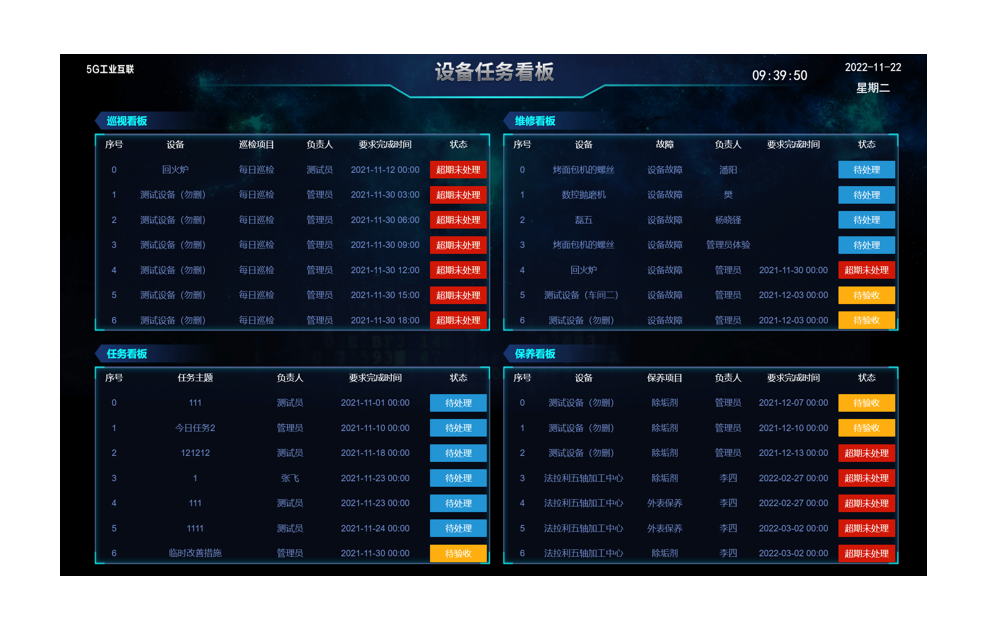The image size is (996, 626).
Task: Select the 121212 task row subject
Action: [x=195, y=453]
